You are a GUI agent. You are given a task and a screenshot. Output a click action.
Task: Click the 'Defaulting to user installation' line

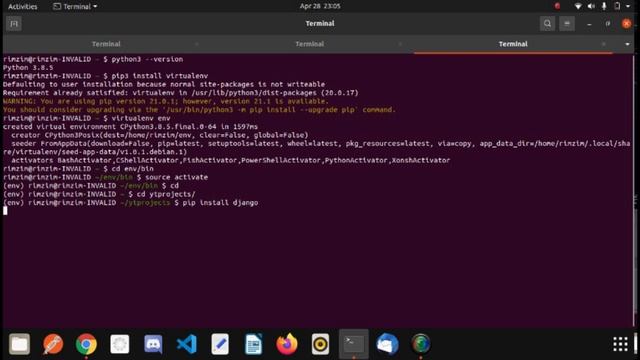[x=164, y=84]
